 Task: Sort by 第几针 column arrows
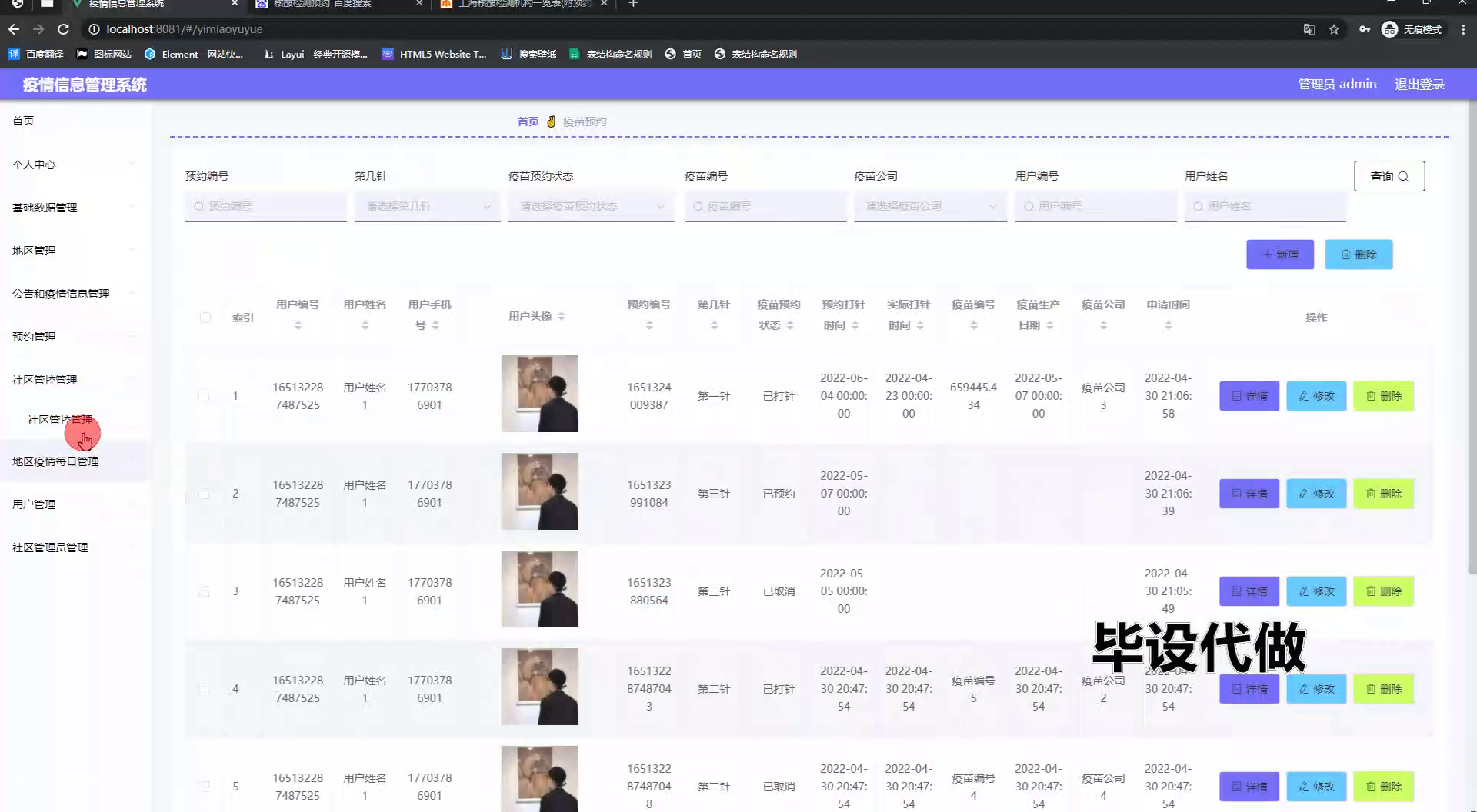(714, 325)
